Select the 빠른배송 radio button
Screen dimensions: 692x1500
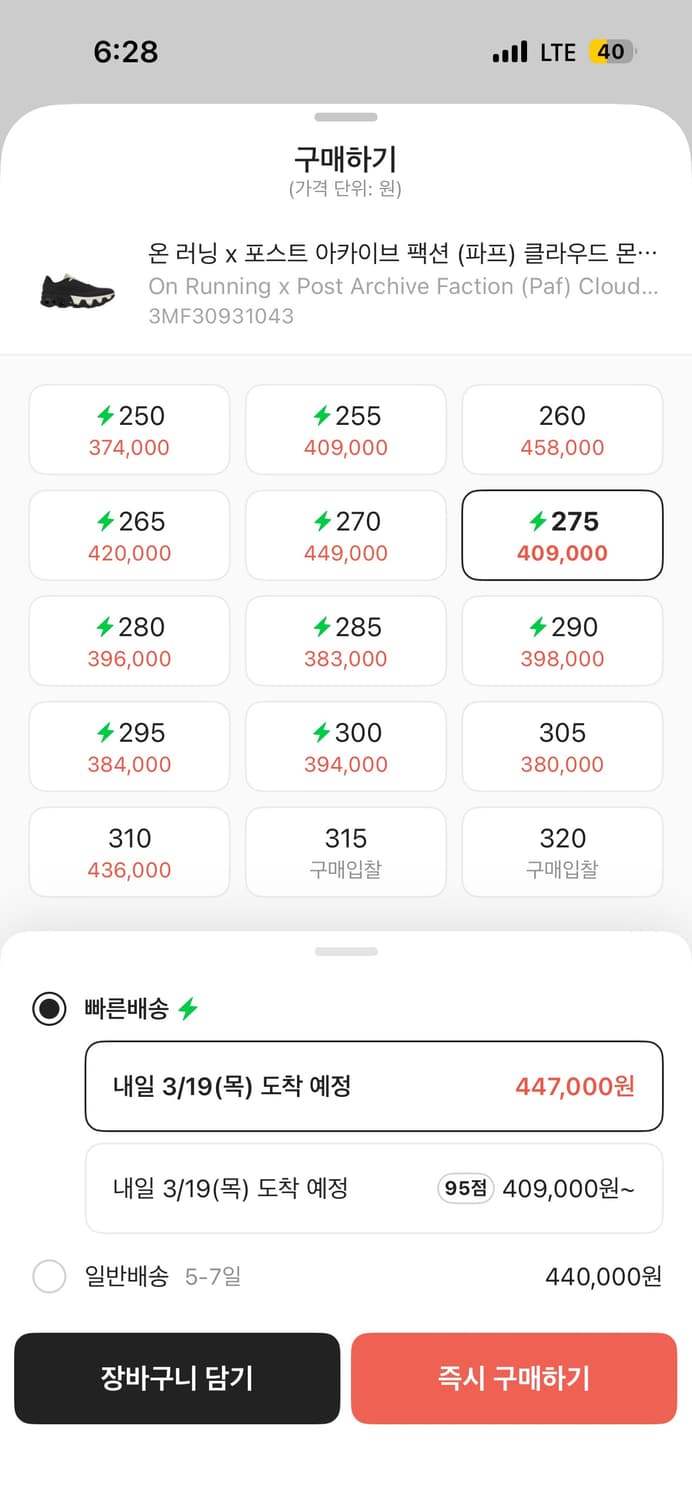click(x=49, y=1010)
